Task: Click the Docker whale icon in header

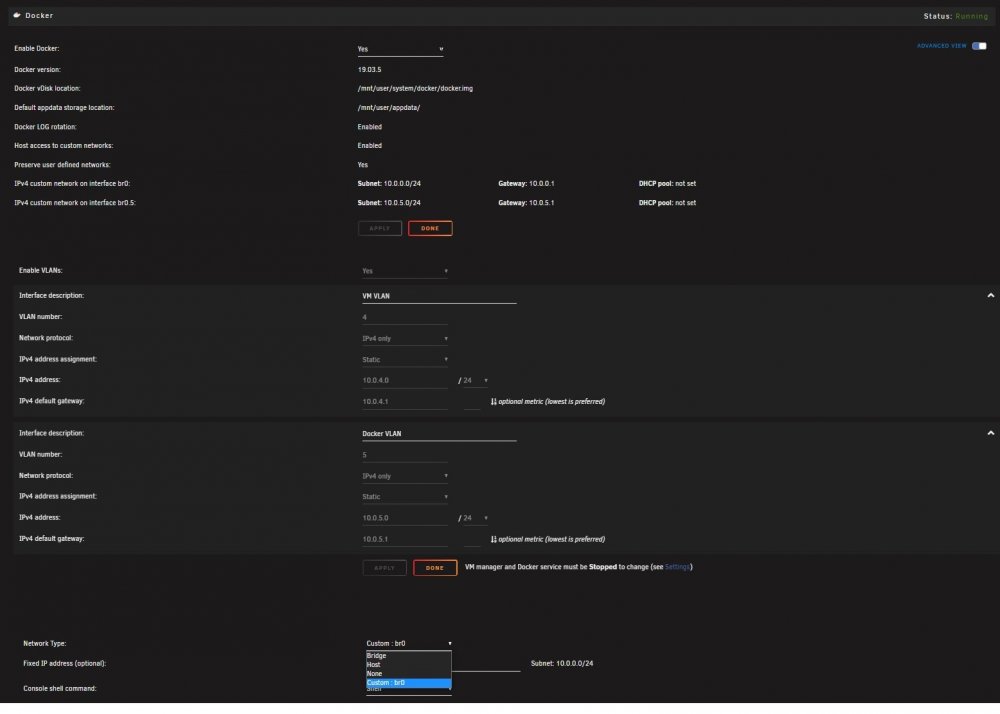Action: [x=17, y=15]
